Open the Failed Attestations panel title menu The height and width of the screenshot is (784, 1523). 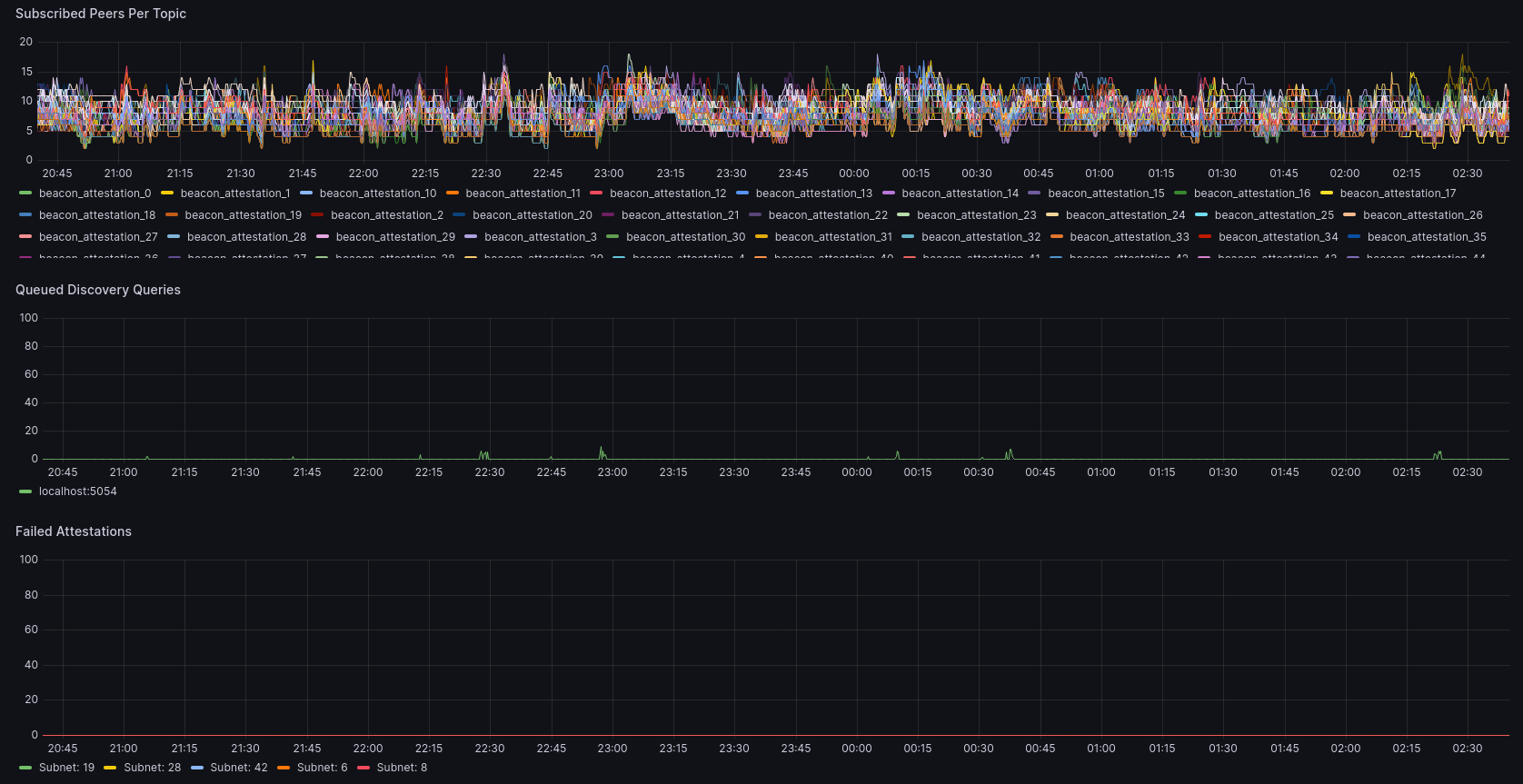[x=74, y=531]
